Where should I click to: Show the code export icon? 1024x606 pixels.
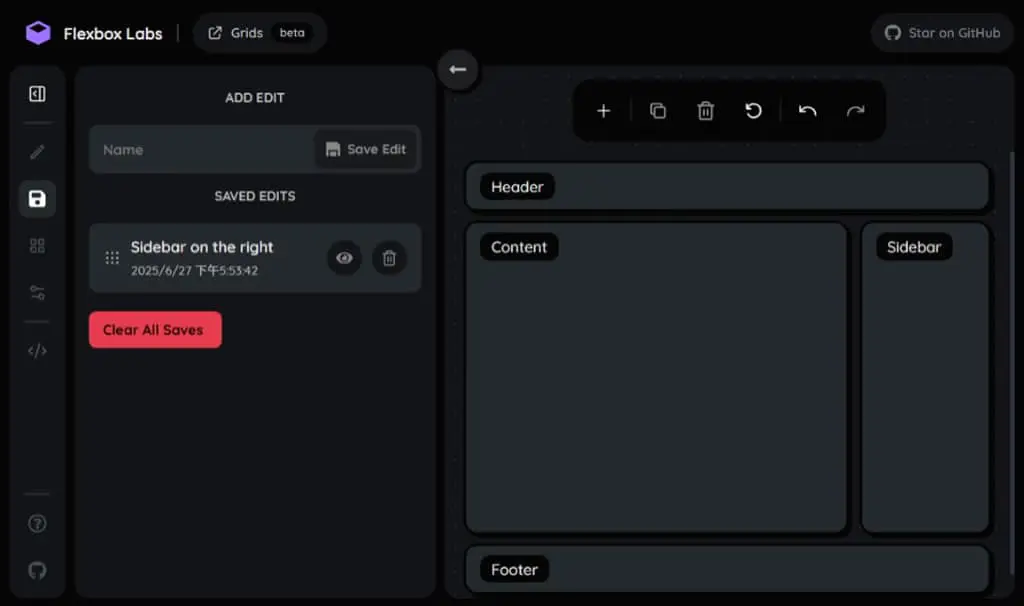tap(37, 351)
